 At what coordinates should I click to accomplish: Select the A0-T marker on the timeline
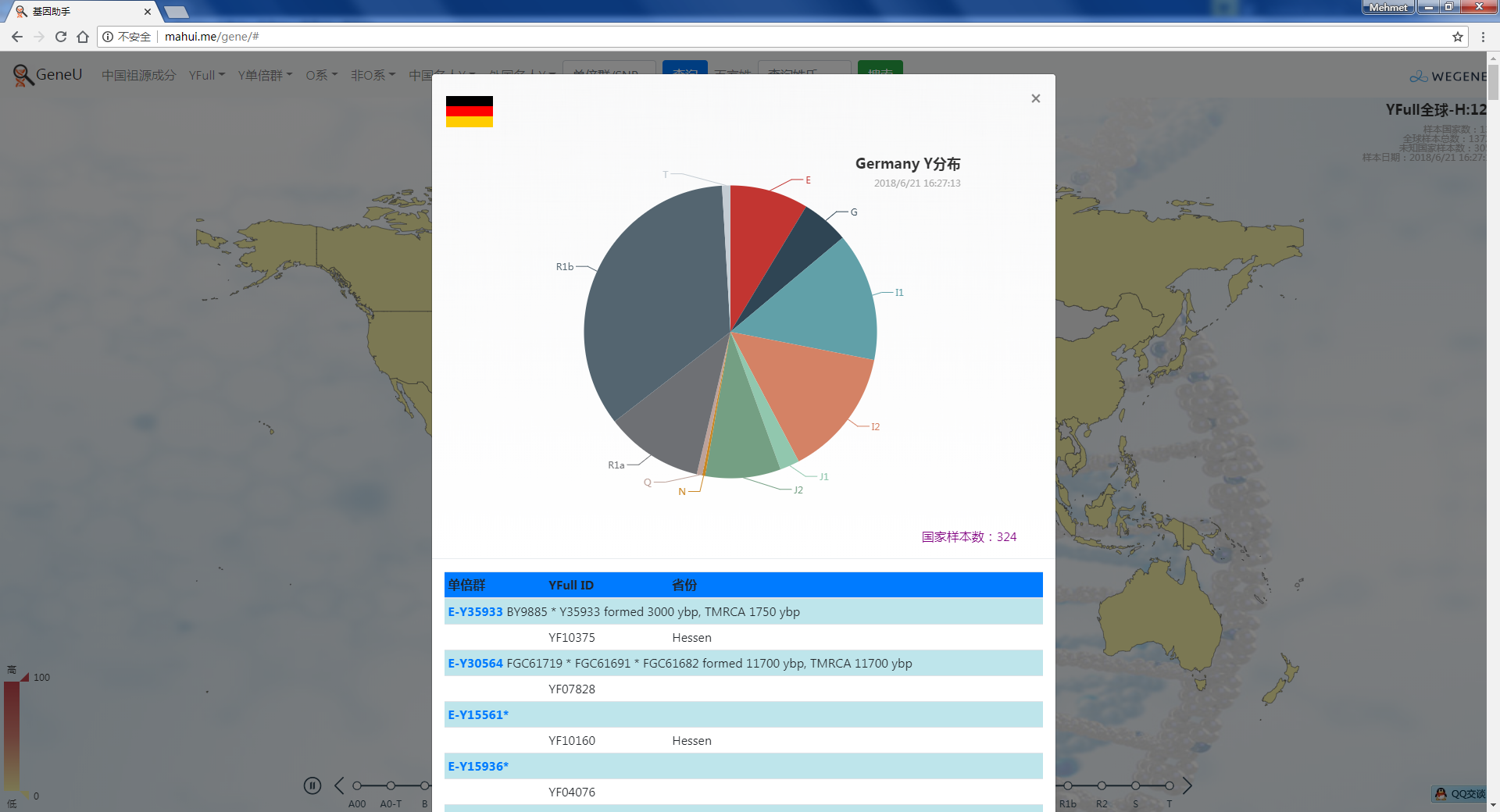[391, 785]
